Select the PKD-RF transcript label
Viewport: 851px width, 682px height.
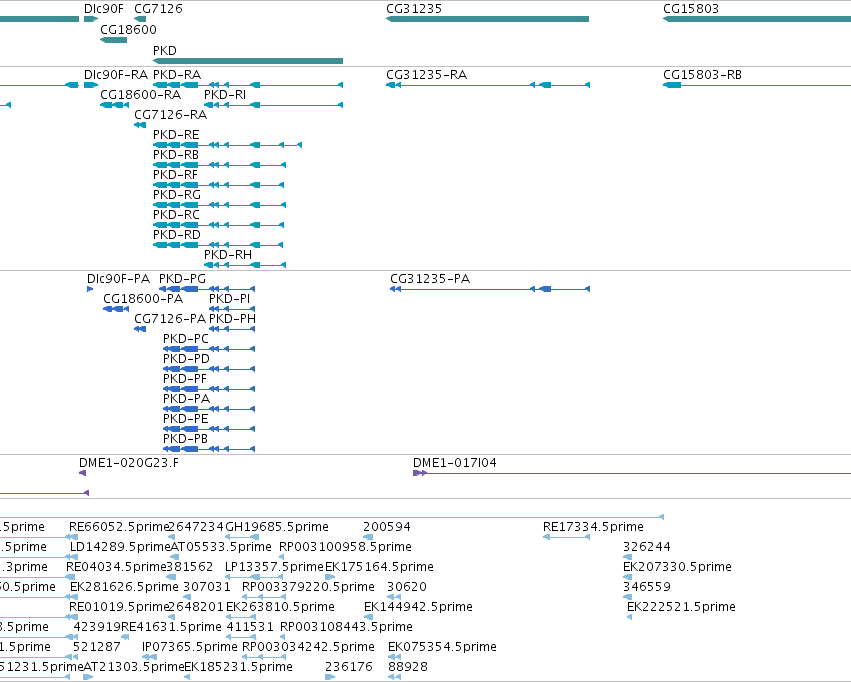(x=175, y=175)
